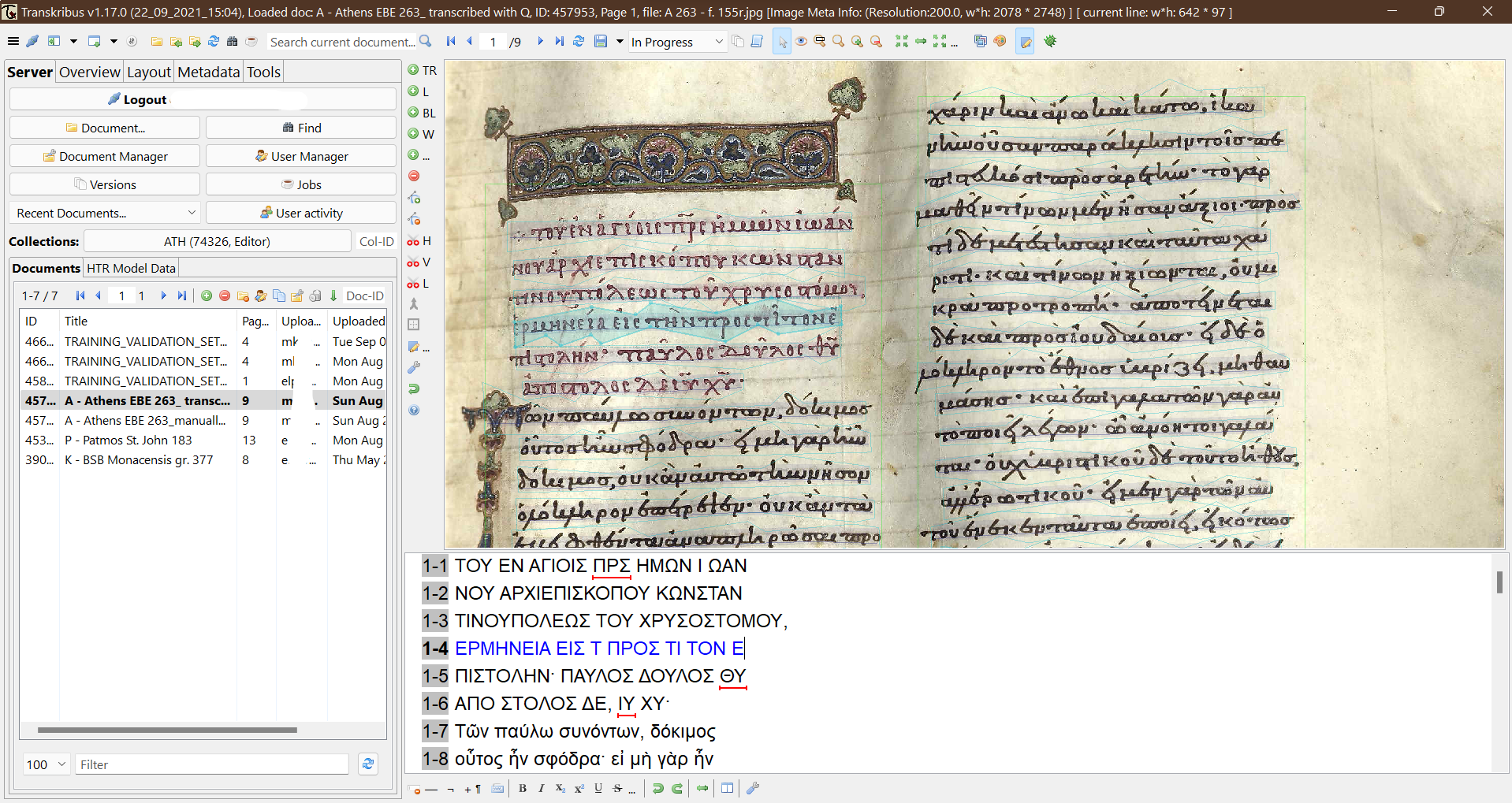Toggle underline in transcription toolbar

click(598, 788)
